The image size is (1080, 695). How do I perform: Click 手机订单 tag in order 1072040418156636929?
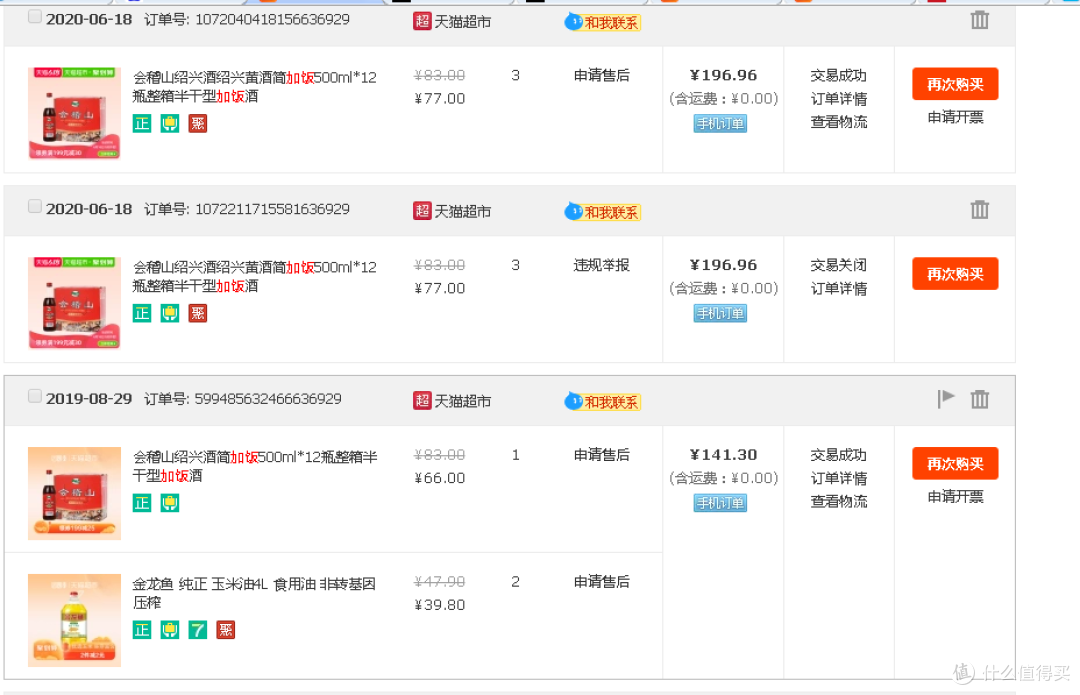(x=720, y=124)
